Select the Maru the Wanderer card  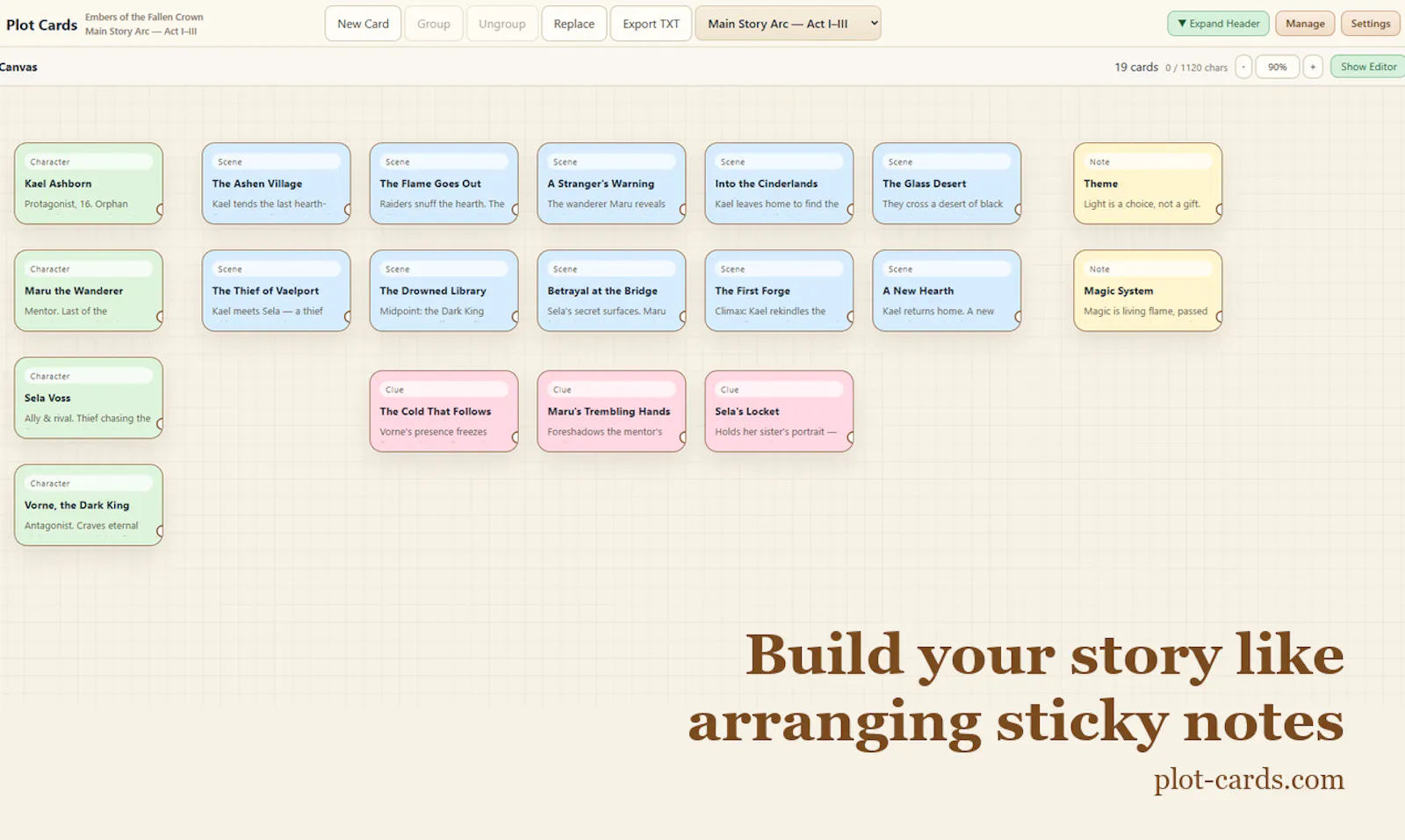pyautogui.click(x=89, y=291)
